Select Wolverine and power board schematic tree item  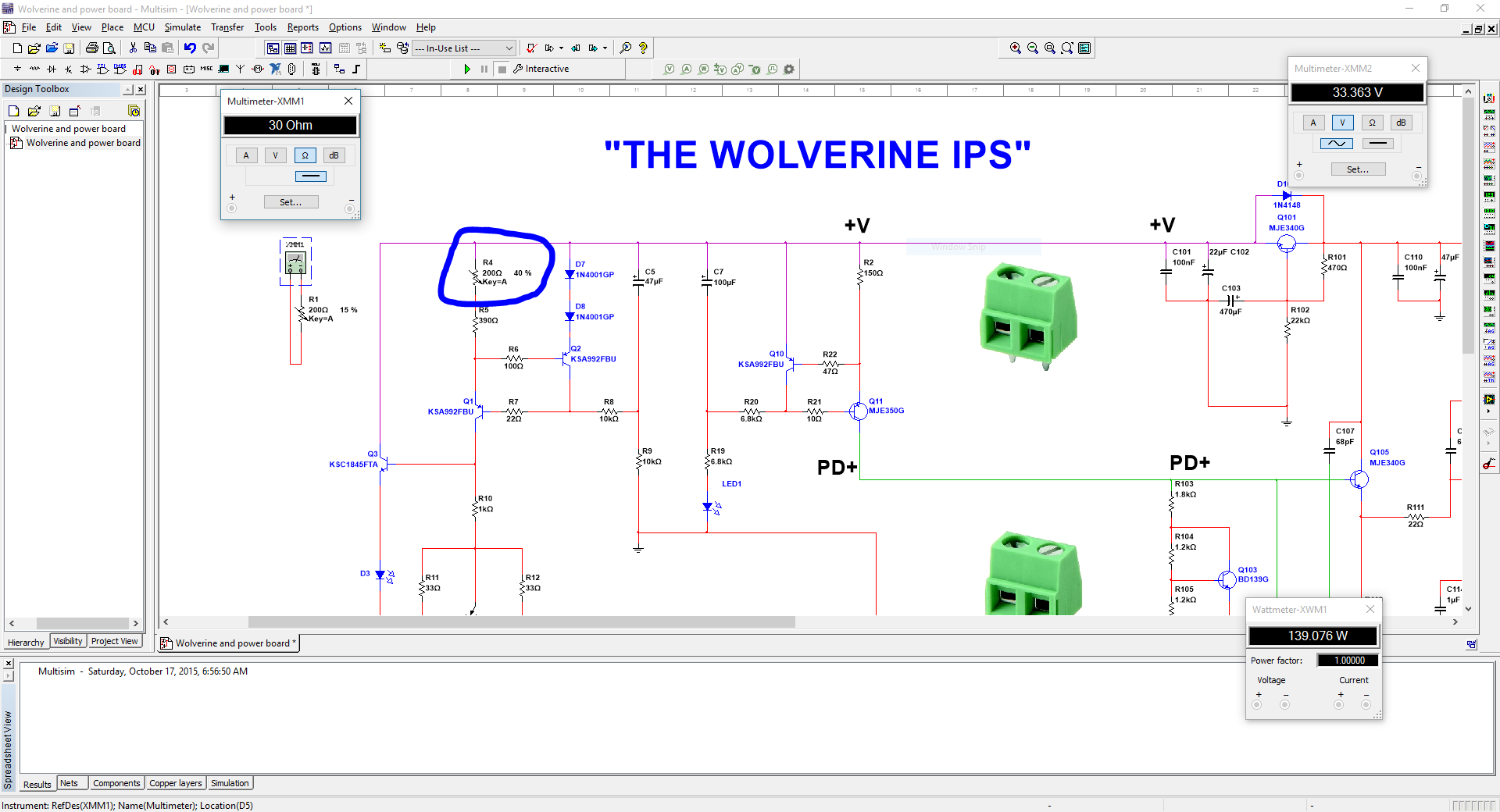83,143
